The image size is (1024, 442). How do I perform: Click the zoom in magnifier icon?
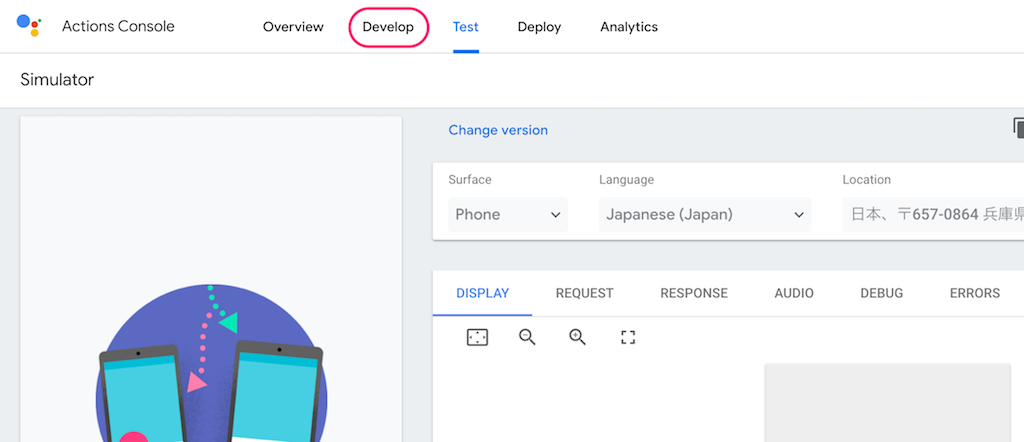pos(577,337)
